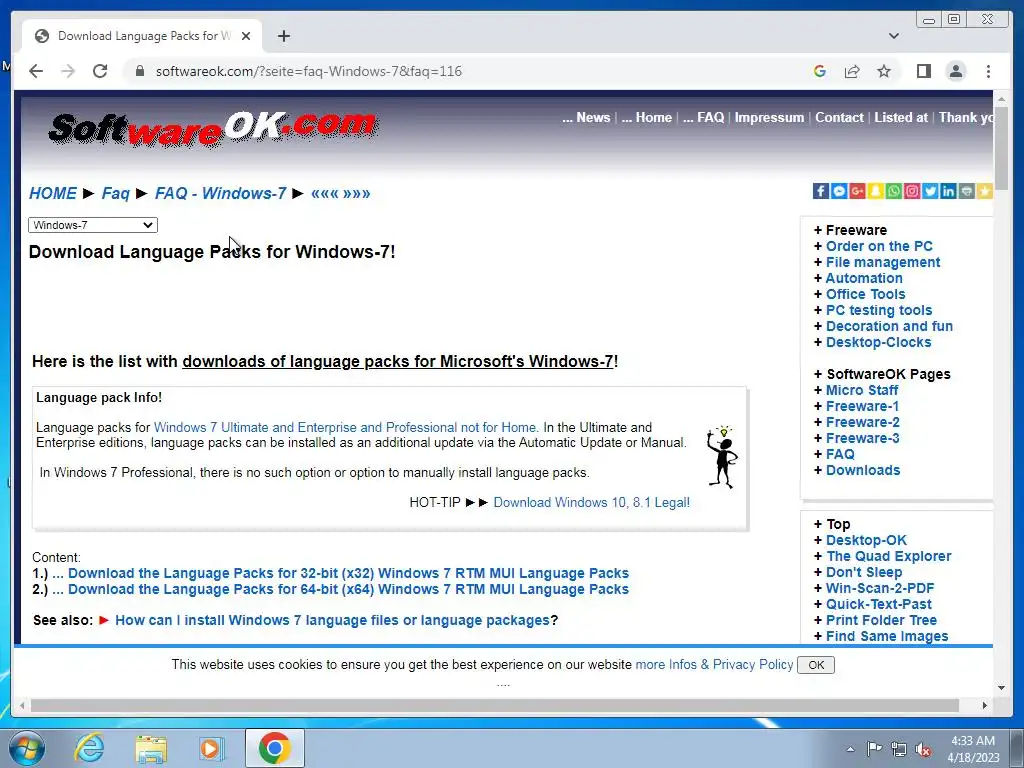Click the gray print icon
The height and width of the screenshot is (768, 1024).
[967, 191]
